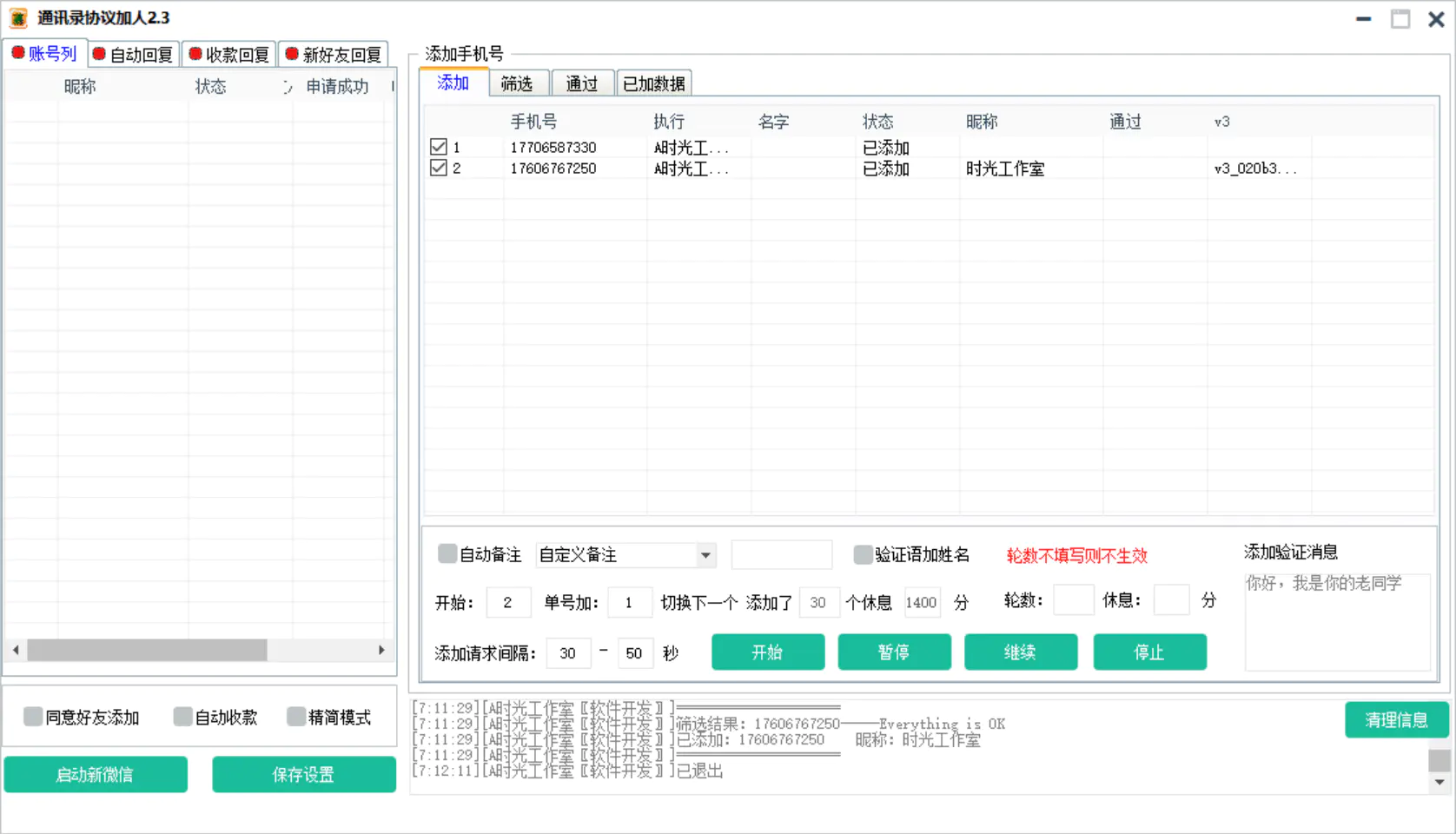The image size is (1456, 834).
Task: Click the left arrow of horizontal scrollbar
Action: 16,650
